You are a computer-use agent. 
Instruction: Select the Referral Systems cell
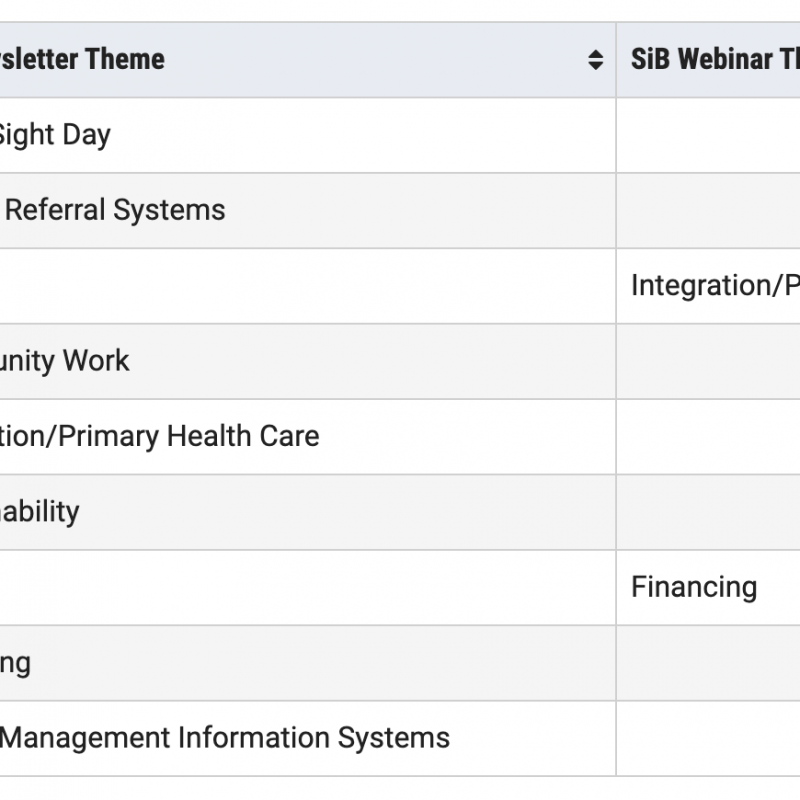point(308,211)
